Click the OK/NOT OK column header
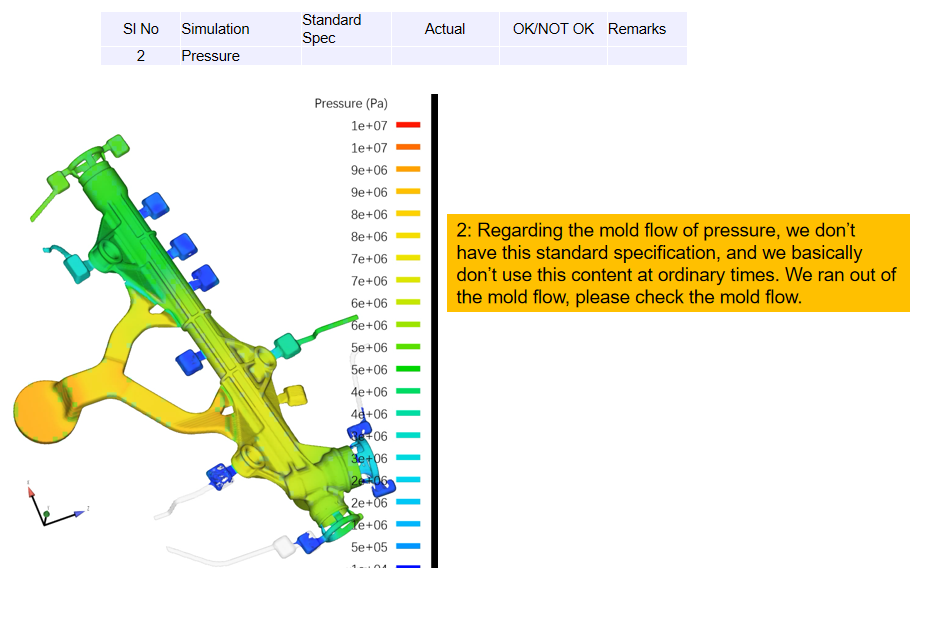 click(553, 29)
